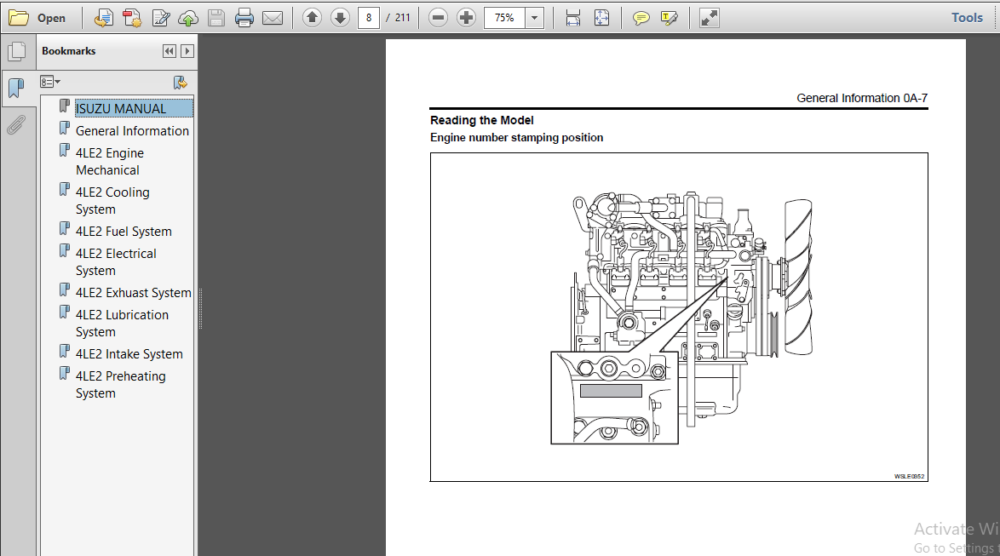The image size is (1000, 556).
Task: Click the General Information 0A-7 page header
Action: click(862, 98)
